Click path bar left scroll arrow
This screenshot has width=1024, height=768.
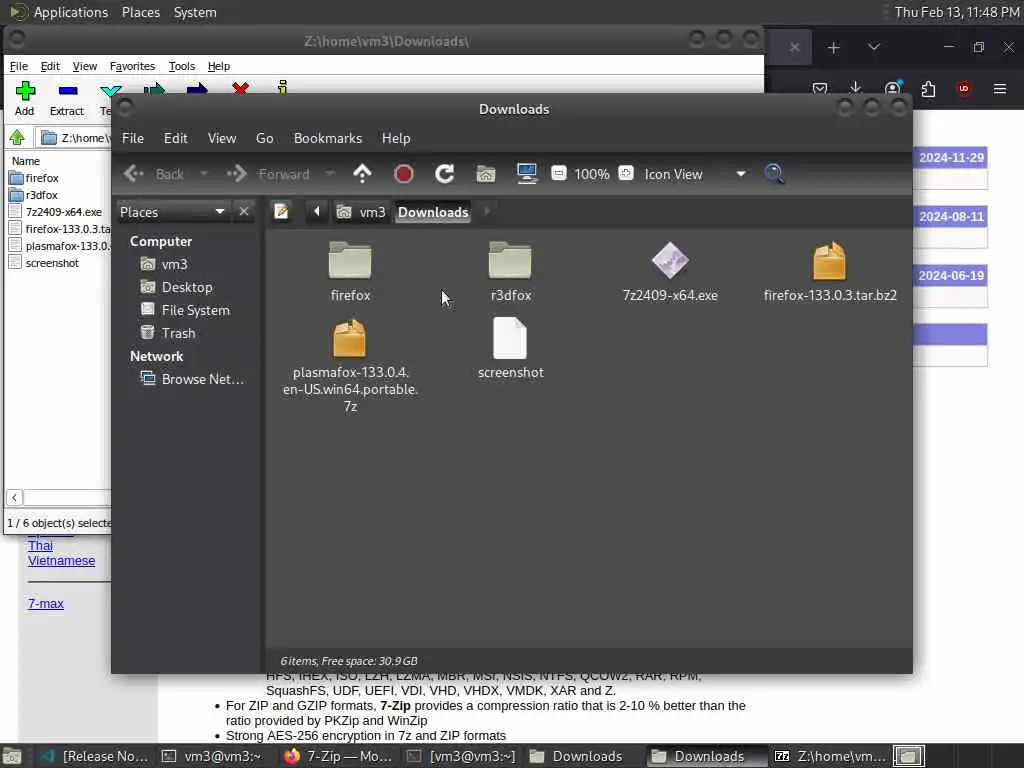click(x=317, y=211)
